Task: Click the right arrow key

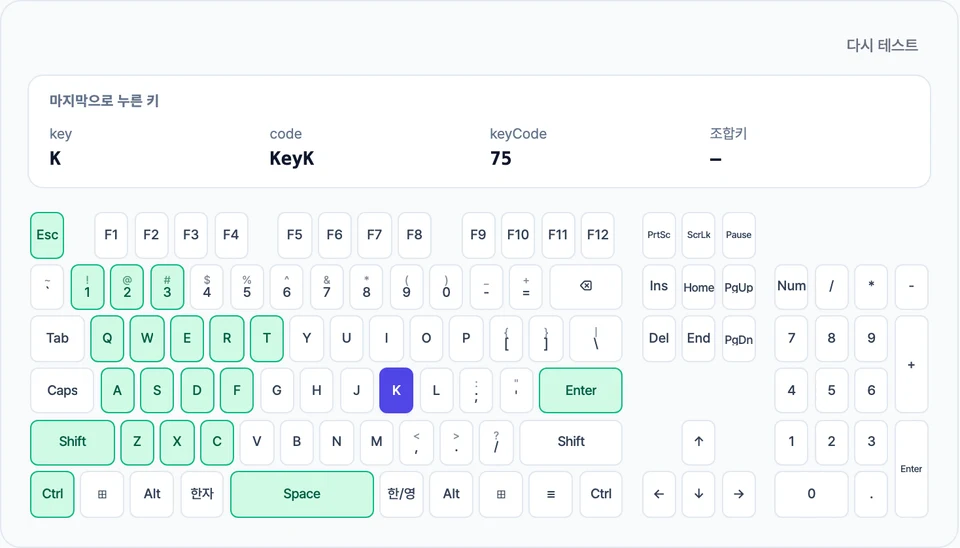Action: point(739,494)
